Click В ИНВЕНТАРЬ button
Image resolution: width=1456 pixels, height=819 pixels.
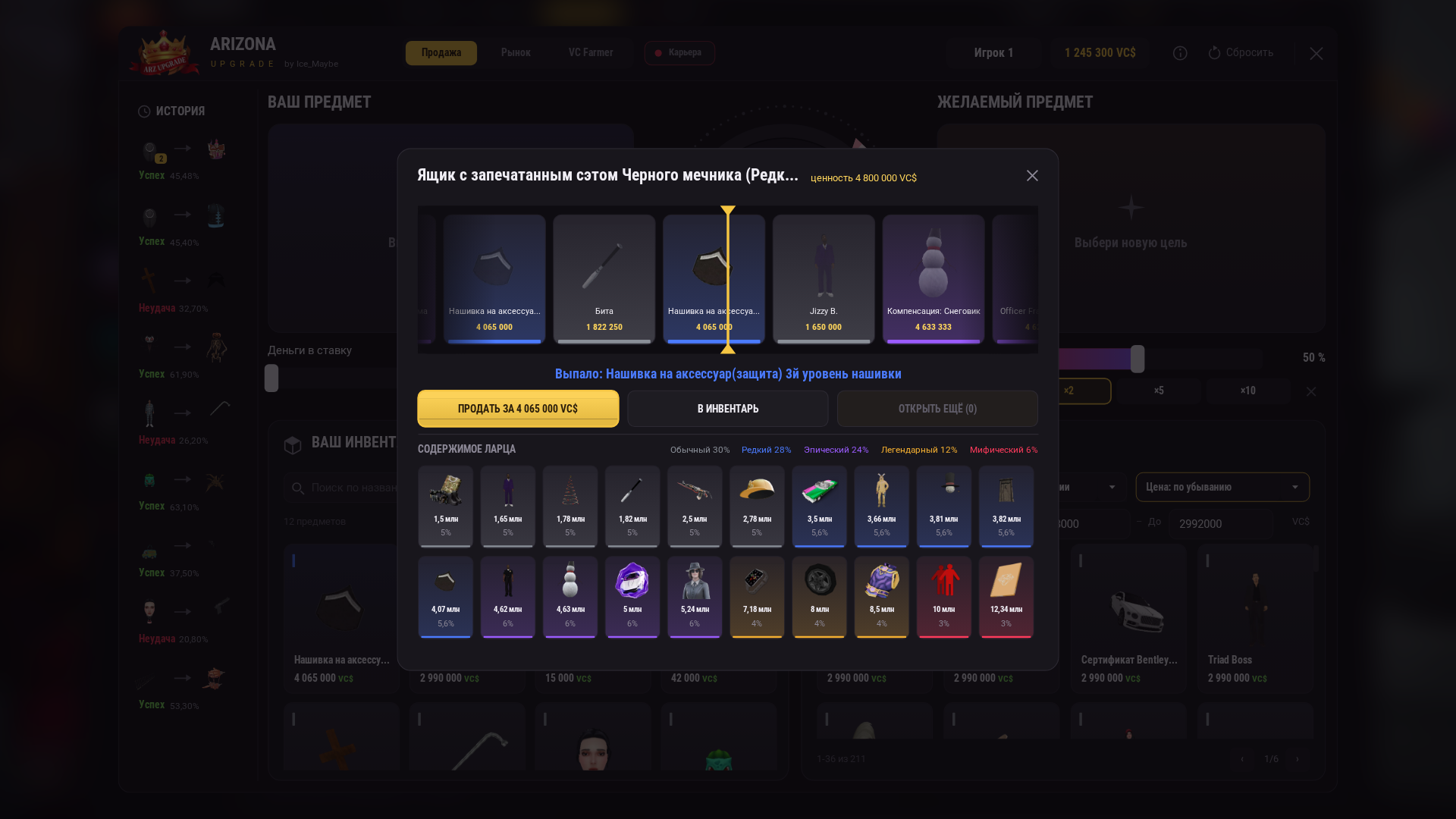pos(728,409)
